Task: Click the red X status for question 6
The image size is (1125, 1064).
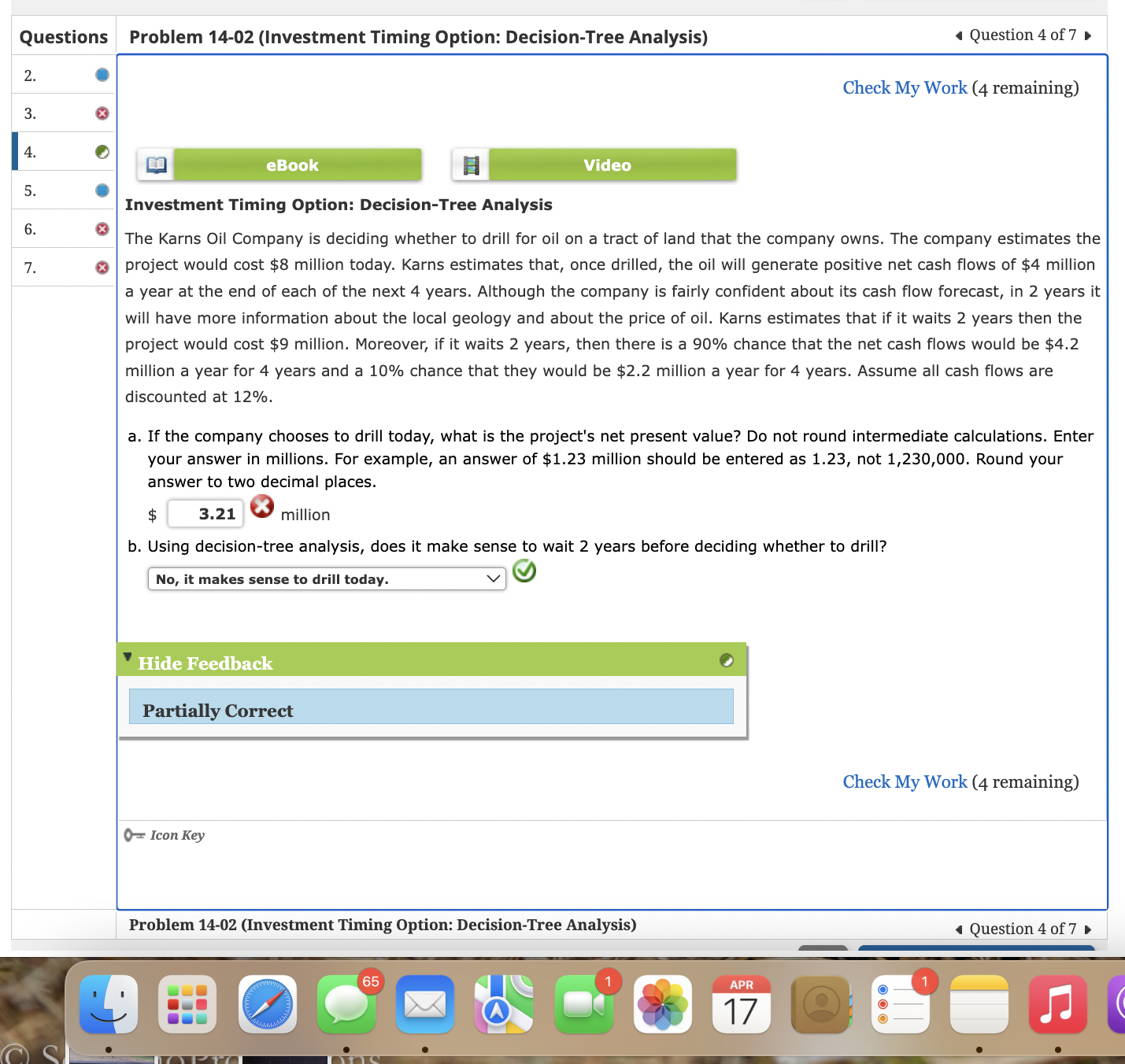Action: pos(102,228)
